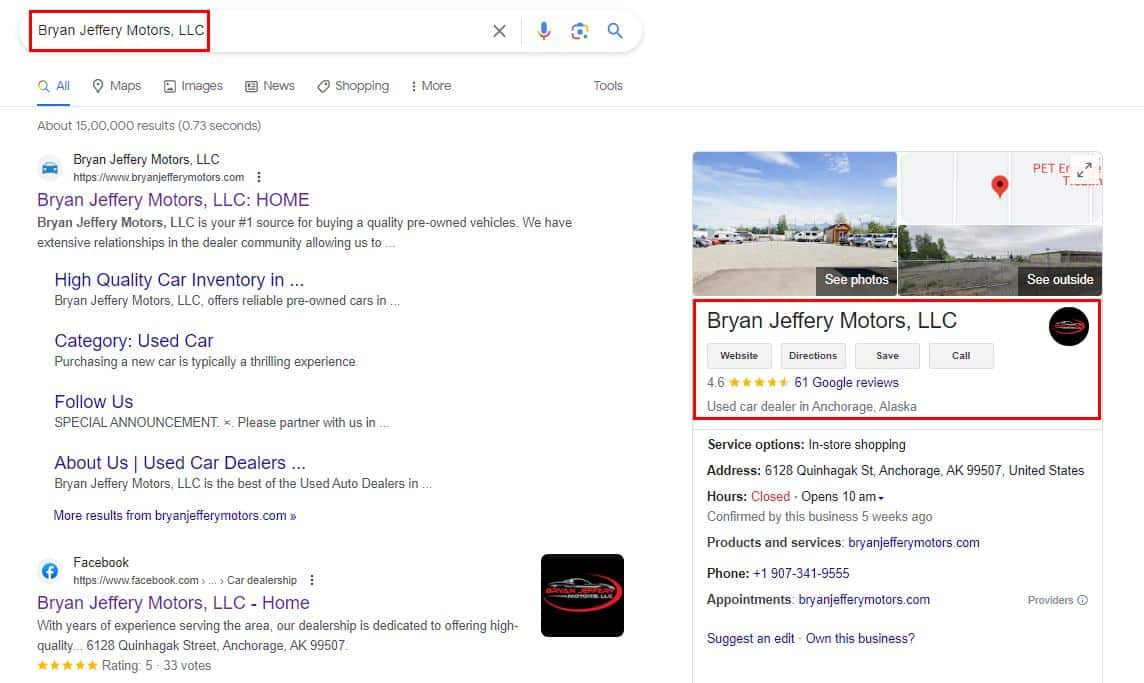Select the All search tab
The image size is (1144, 683).
tap(54, 86)
